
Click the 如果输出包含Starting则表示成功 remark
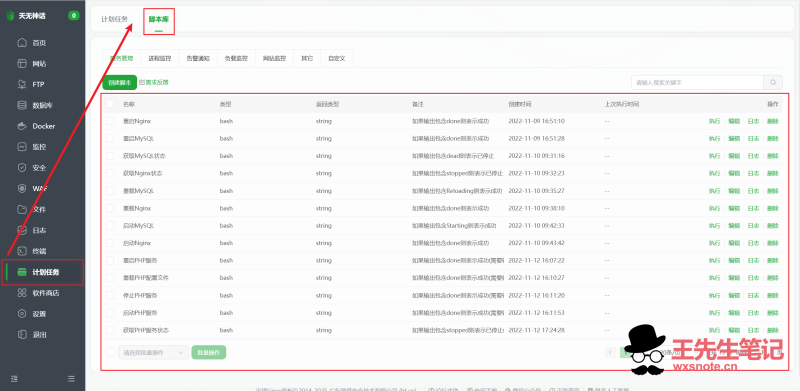(x=454, y=226)
